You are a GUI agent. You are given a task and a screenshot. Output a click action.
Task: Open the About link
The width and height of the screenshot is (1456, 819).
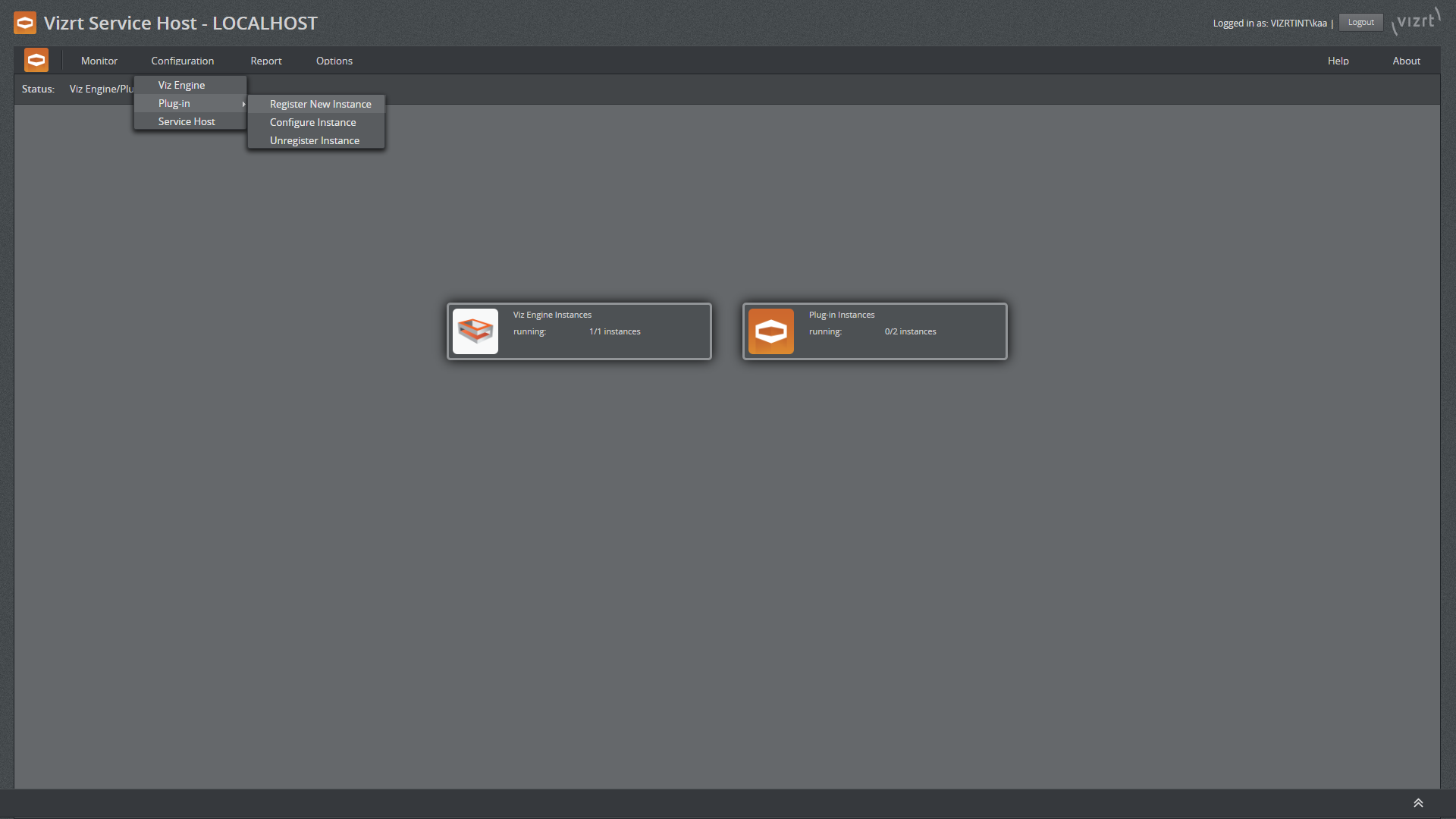1406,61
